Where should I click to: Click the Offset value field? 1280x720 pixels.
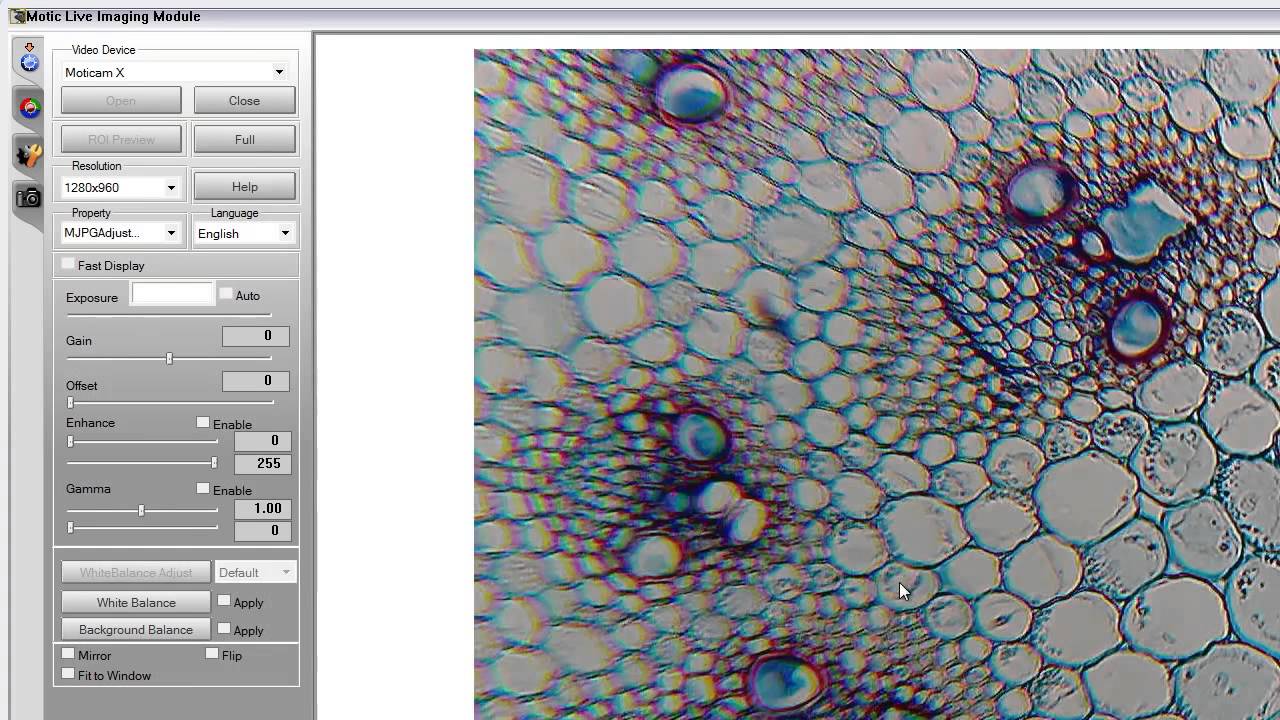coord(256,381)
